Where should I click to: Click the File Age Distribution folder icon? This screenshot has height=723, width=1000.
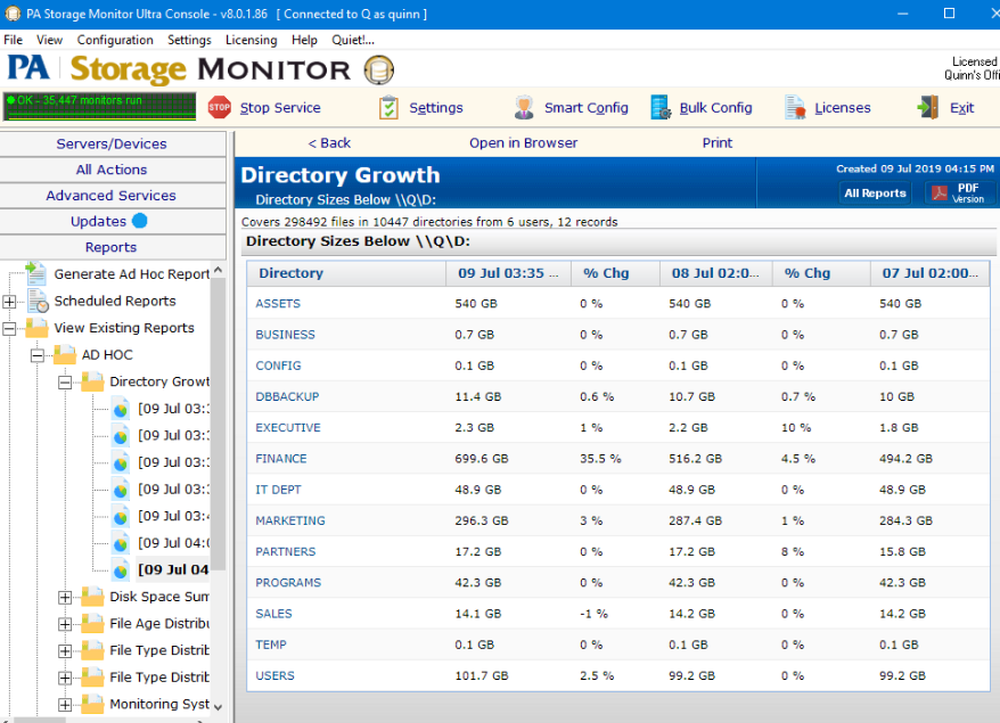pos(92,624)
